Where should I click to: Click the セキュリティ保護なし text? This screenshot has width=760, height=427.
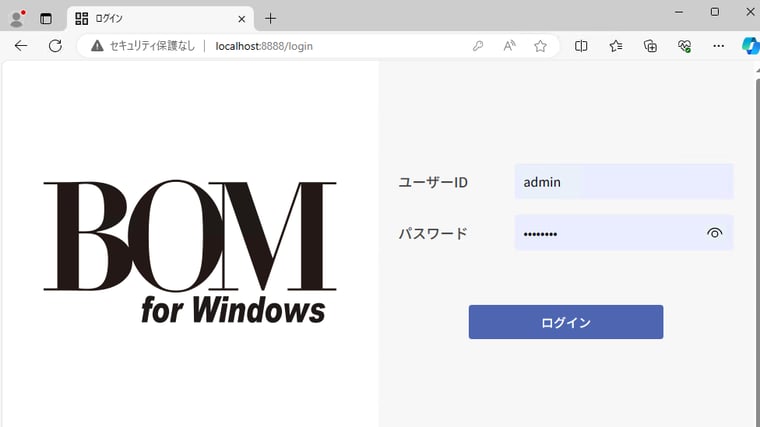(152, 46)
